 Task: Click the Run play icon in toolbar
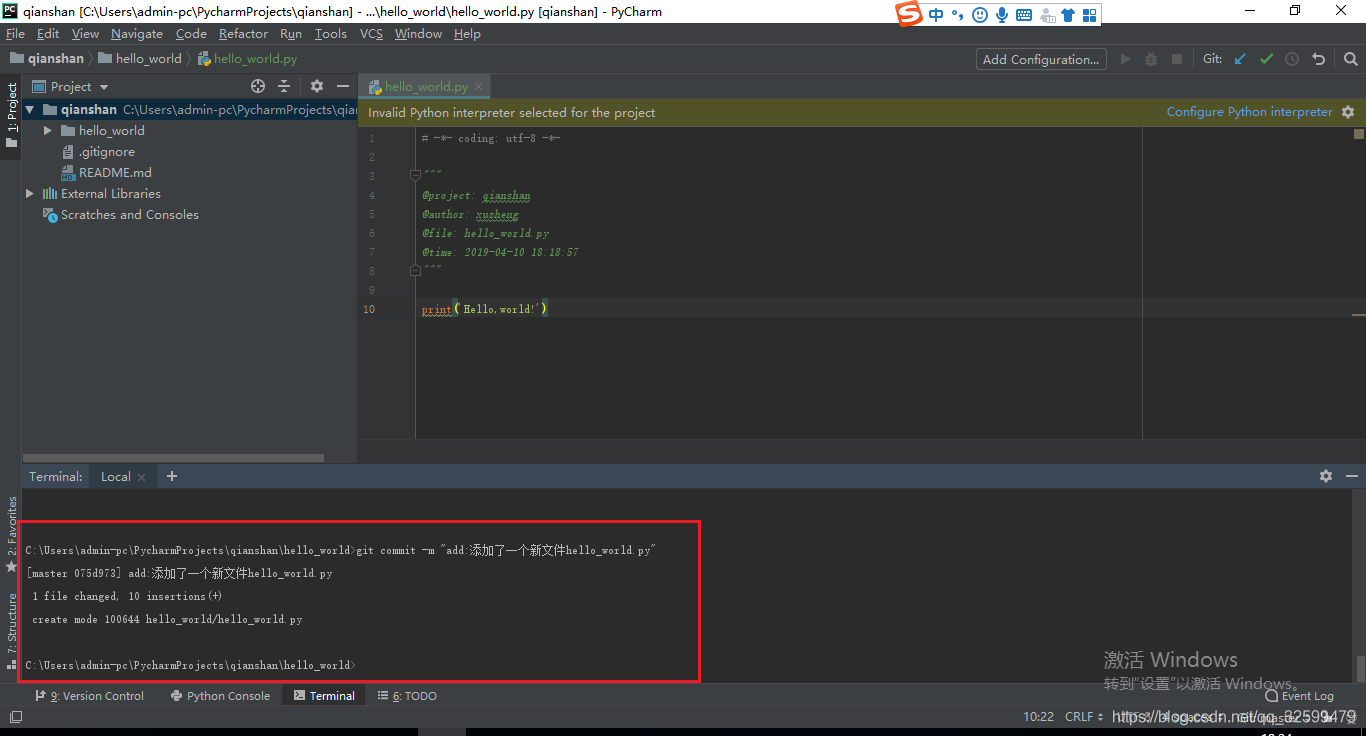[1125, 59]
